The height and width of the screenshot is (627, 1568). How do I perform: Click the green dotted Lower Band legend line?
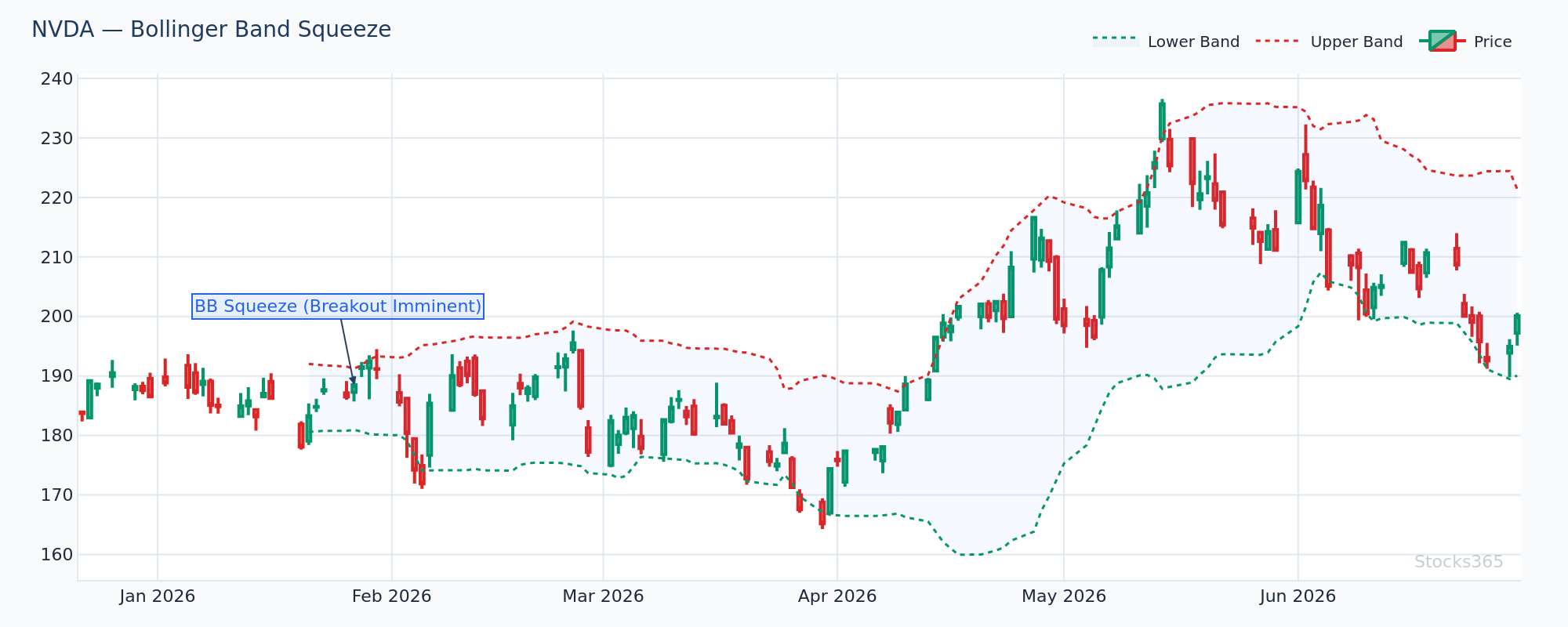click(1116, 38)
